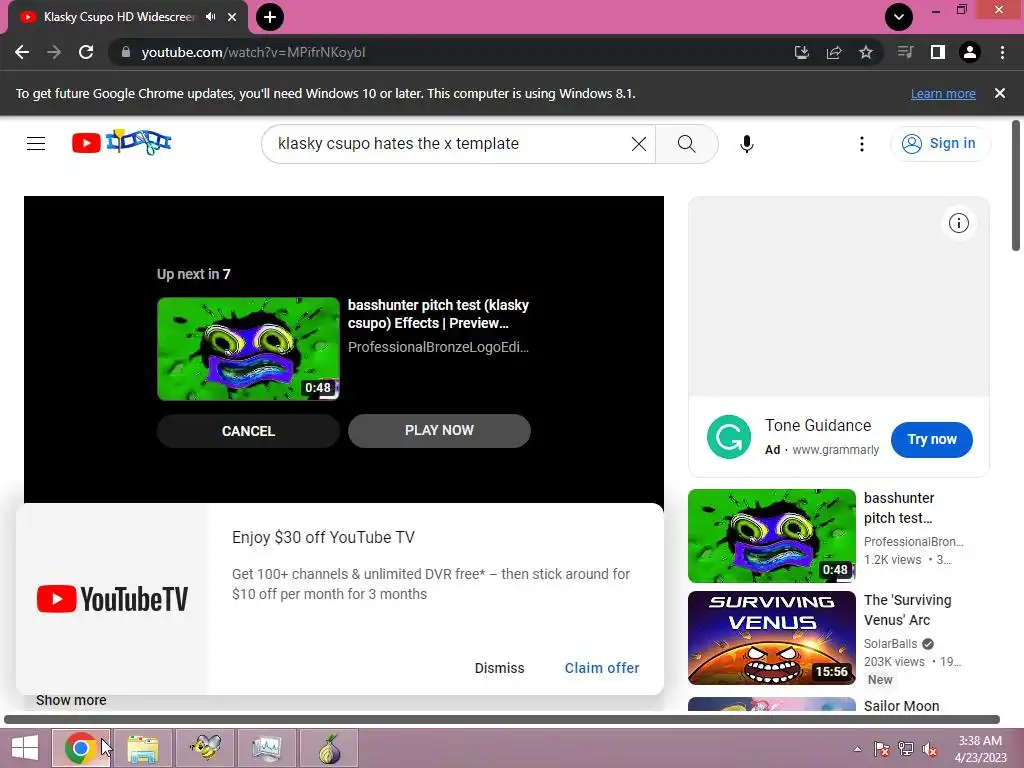The image size is (1024, 768).
Task: Play next video now
Action: tap(439, 430)
